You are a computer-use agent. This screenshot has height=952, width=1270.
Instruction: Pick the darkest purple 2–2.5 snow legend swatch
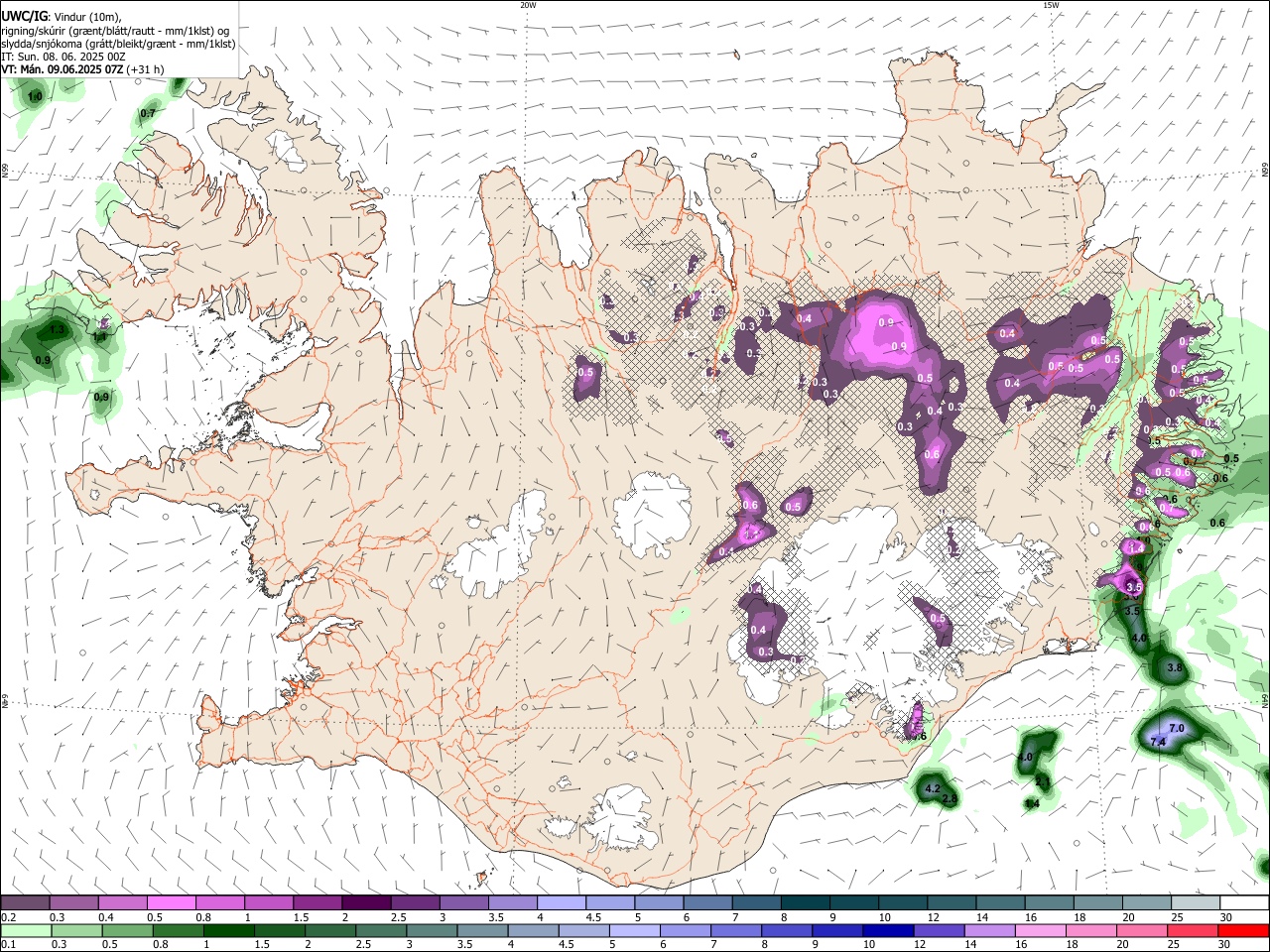coord(365,903)
